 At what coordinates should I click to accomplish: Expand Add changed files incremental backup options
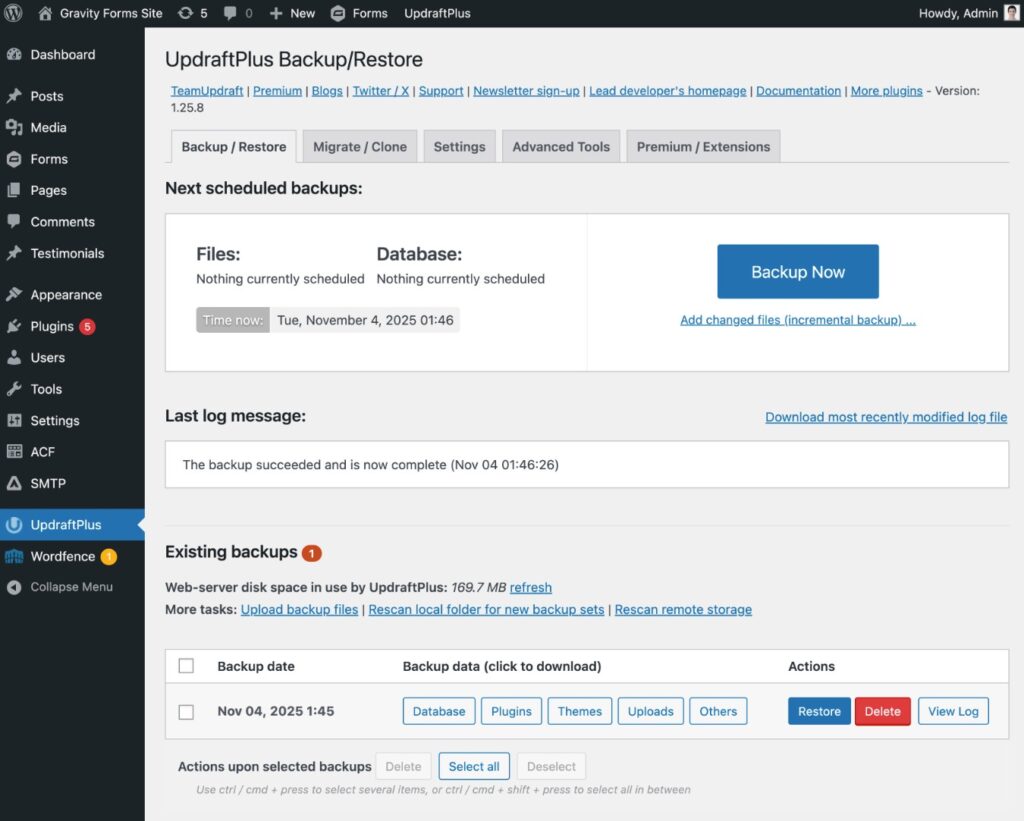(797, 319)
